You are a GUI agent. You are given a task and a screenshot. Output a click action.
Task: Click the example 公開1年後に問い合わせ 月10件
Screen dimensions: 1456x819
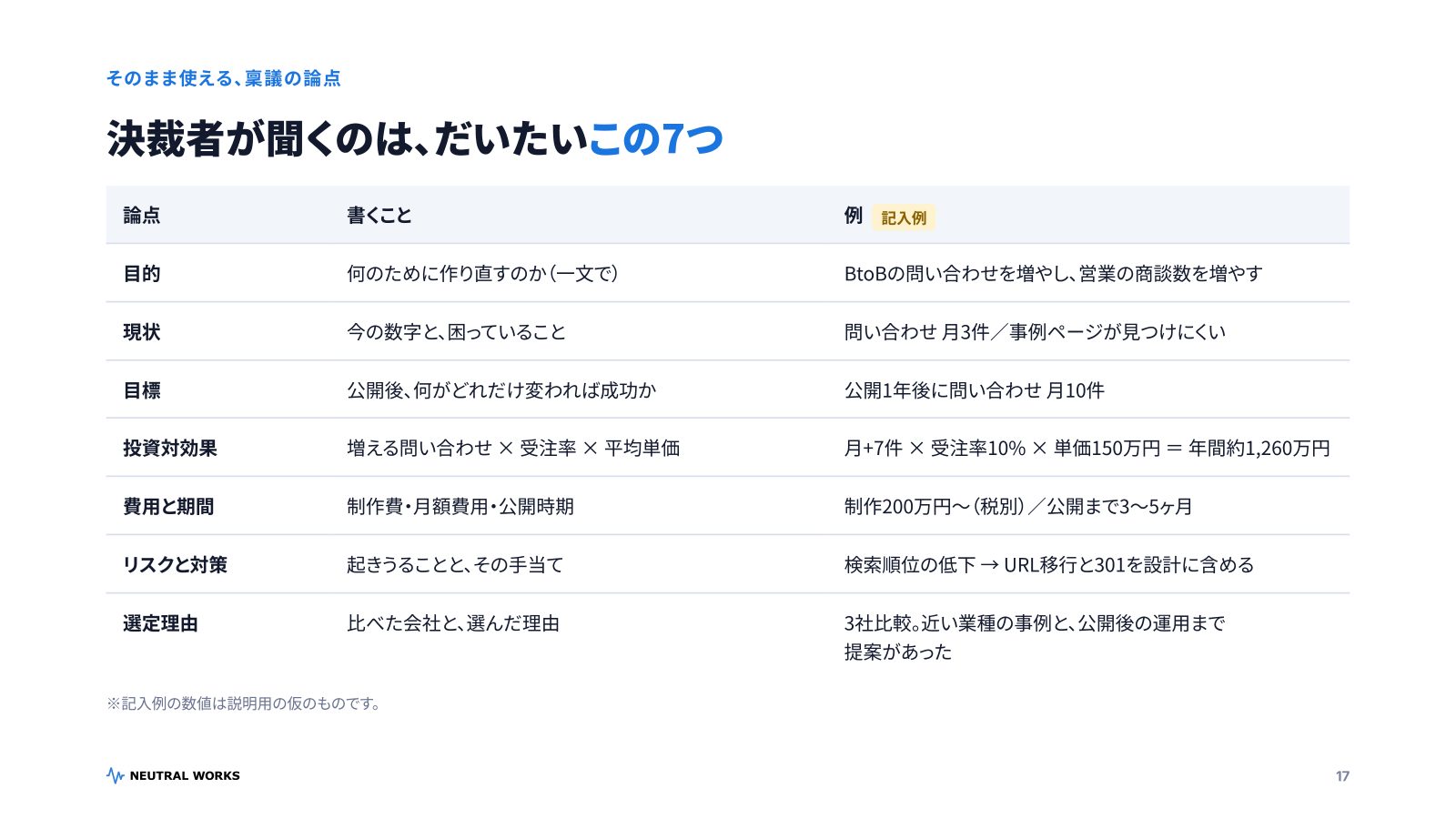pyautogui.click(x=975, y=390)
